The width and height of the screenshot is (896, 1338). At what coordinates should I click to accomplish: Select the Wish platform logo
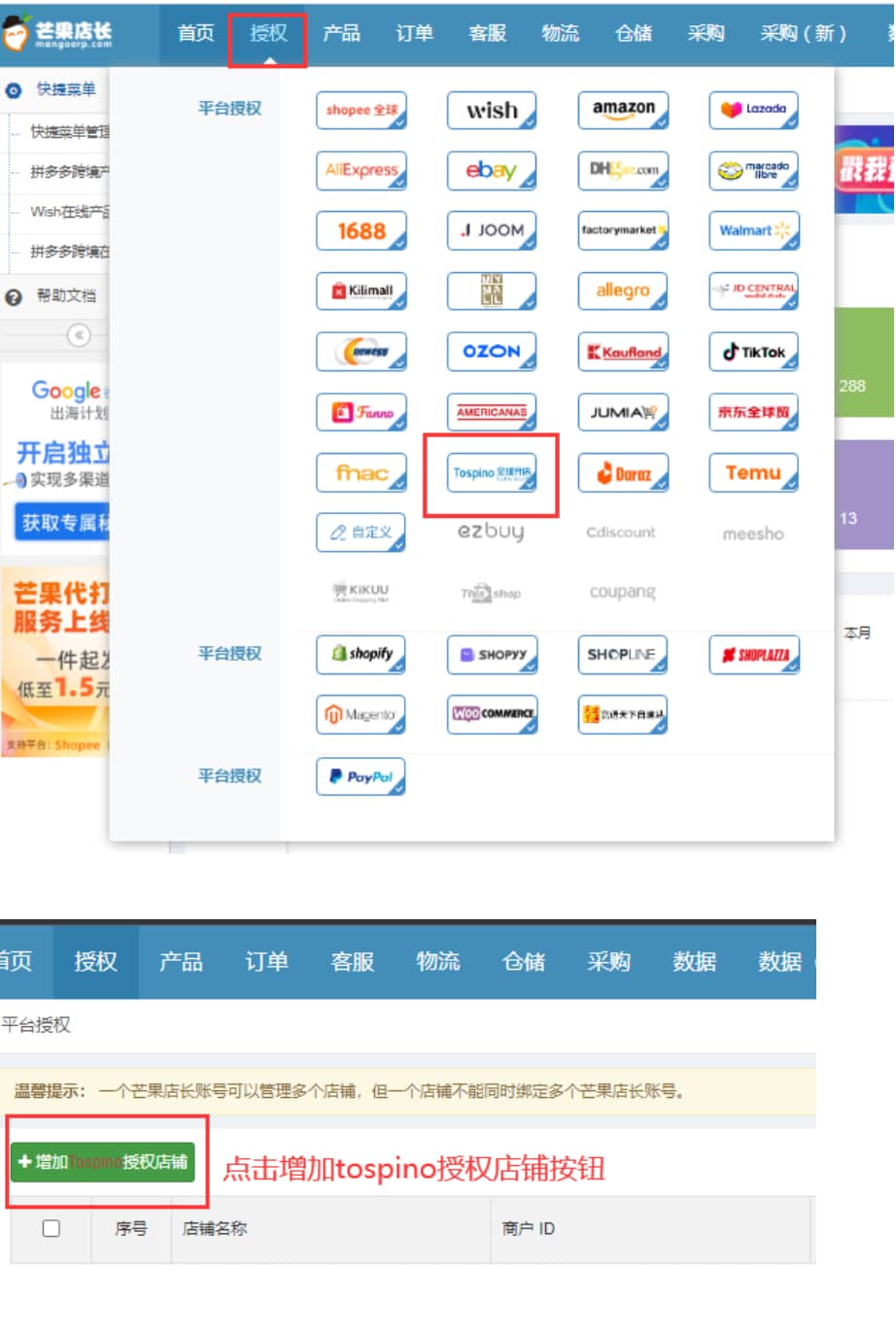point(492,110)
